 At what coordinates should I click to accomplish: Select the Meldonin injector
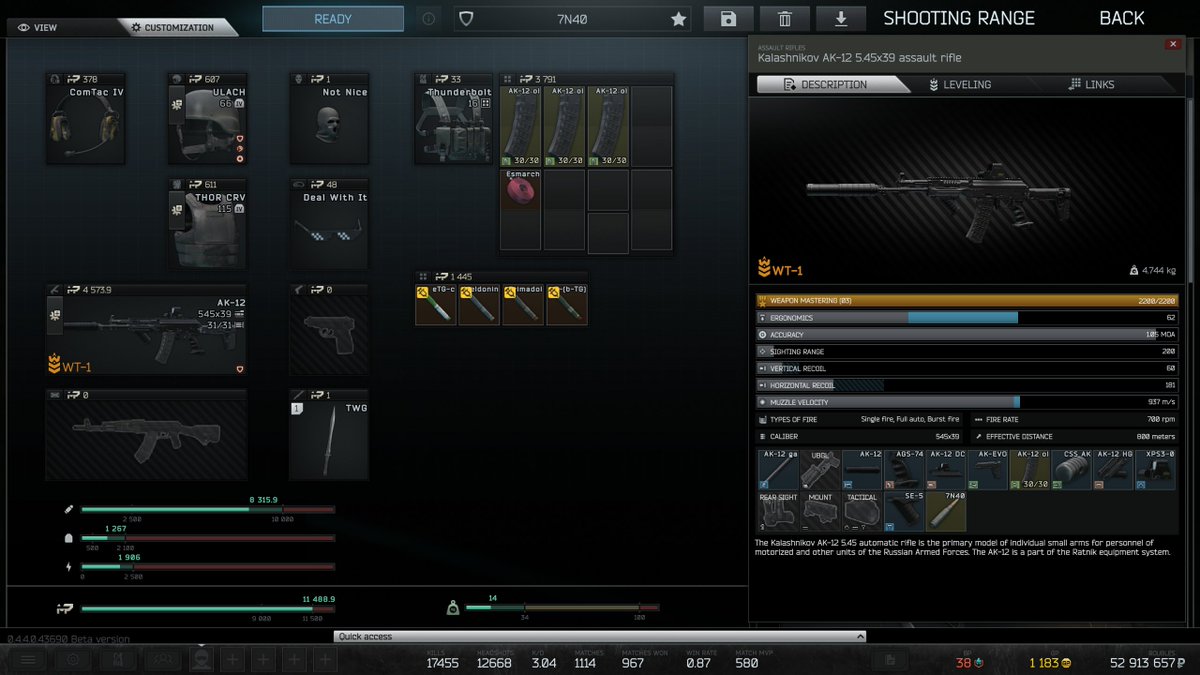[479, 305]
